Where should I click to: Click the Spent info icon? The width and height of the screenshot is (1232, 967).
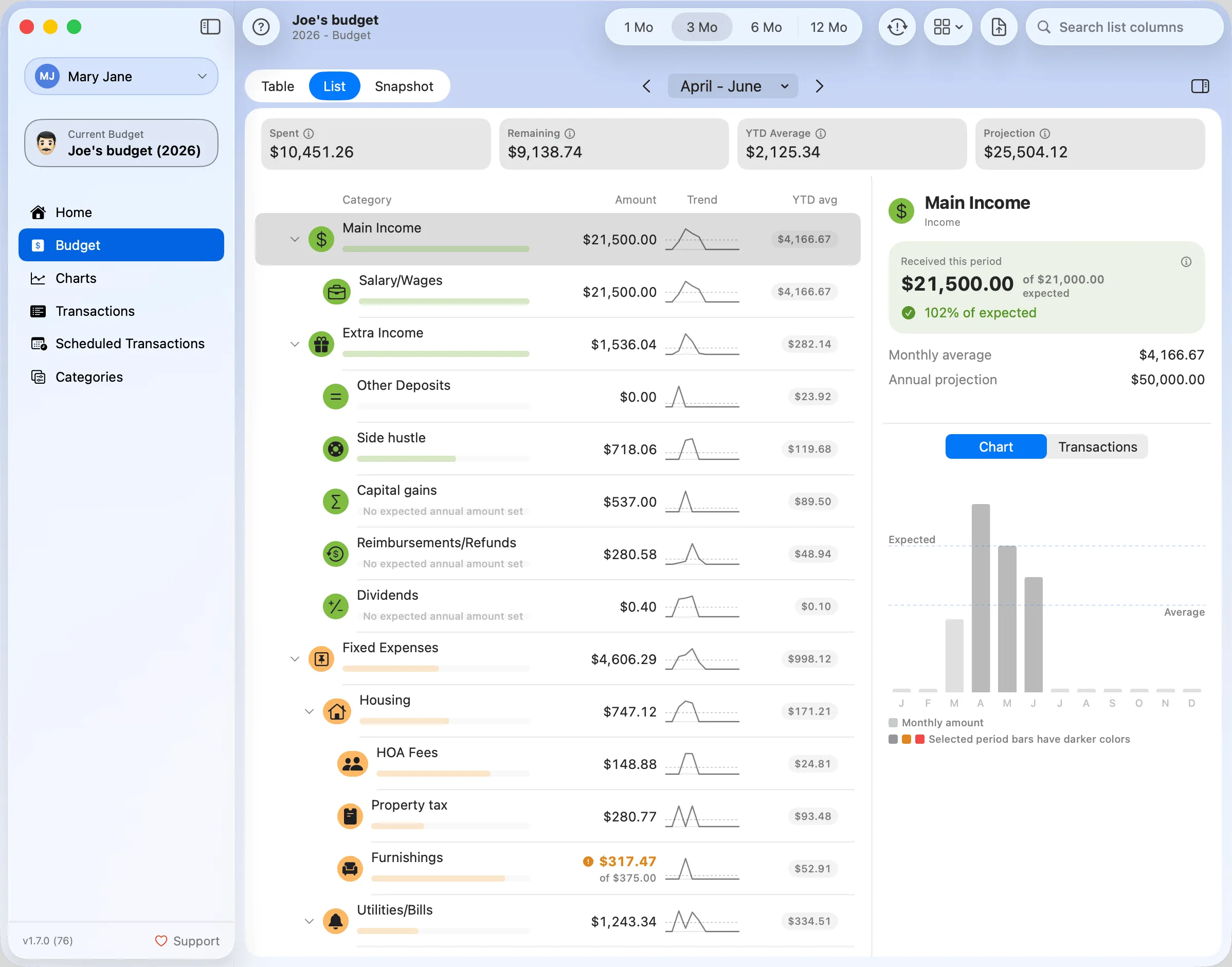pyautogui.click(x=309, y=134)
